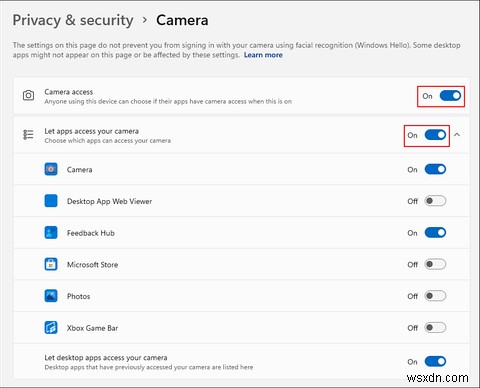Click the Photos app icon
Image resolution: width=480 pixels, height=388 pixels.
[51, 296]
